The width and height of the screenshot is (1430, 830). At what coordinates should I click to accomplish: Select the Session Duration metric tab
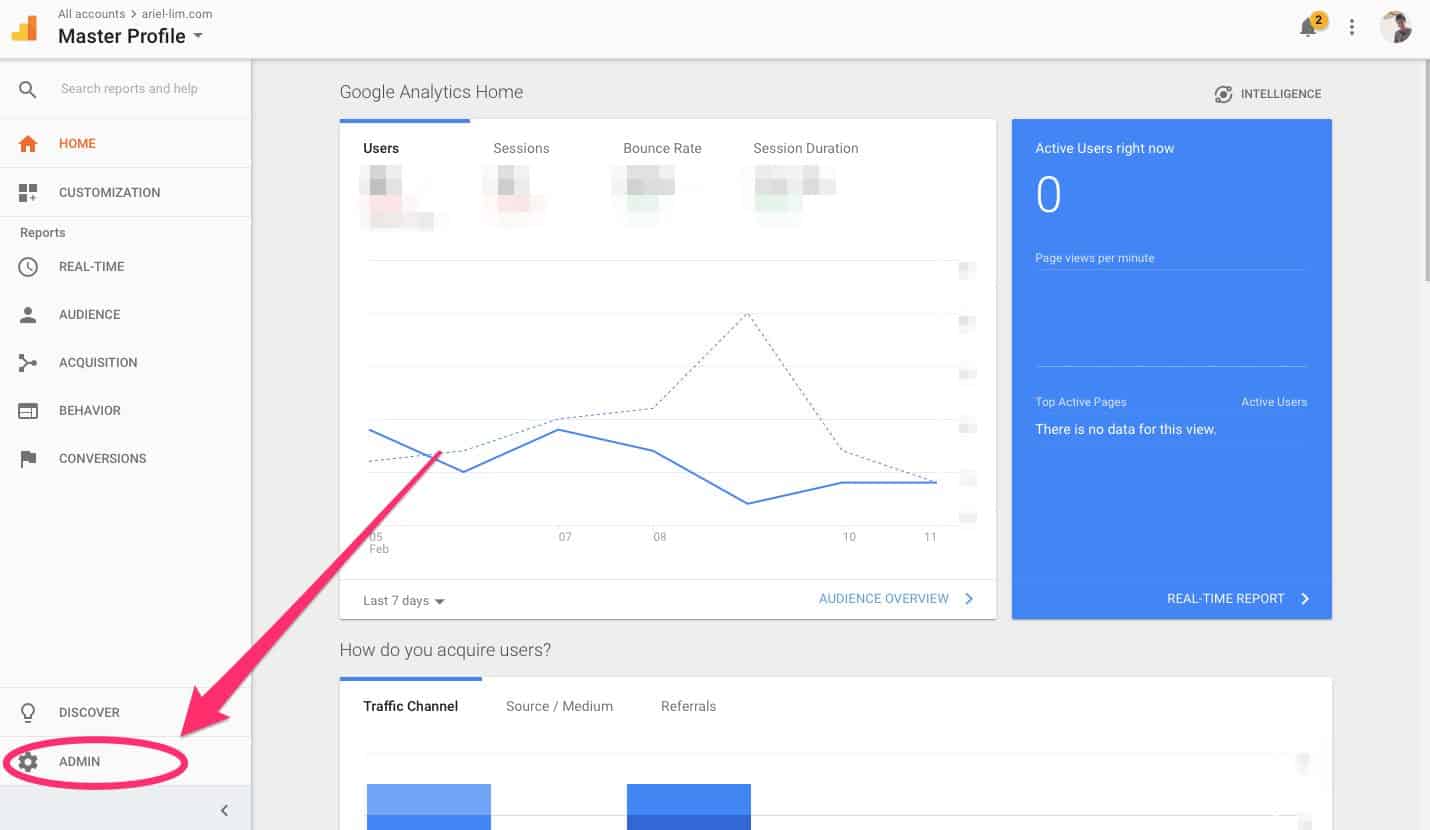click(x=806, y=148)
